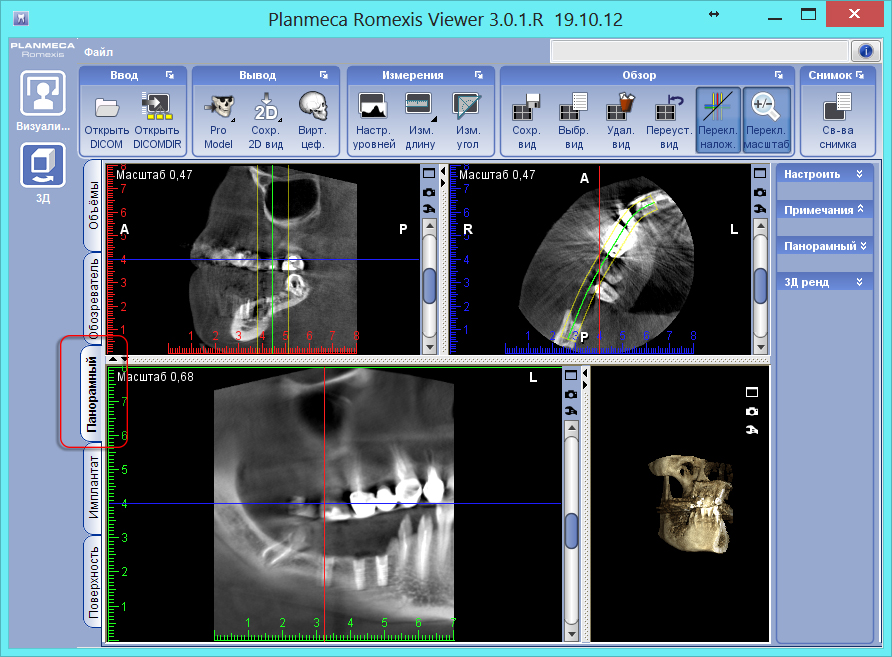Click axial view scroll down arrow
The height and width of the screenshot is (657, 892).
(760, 347)
